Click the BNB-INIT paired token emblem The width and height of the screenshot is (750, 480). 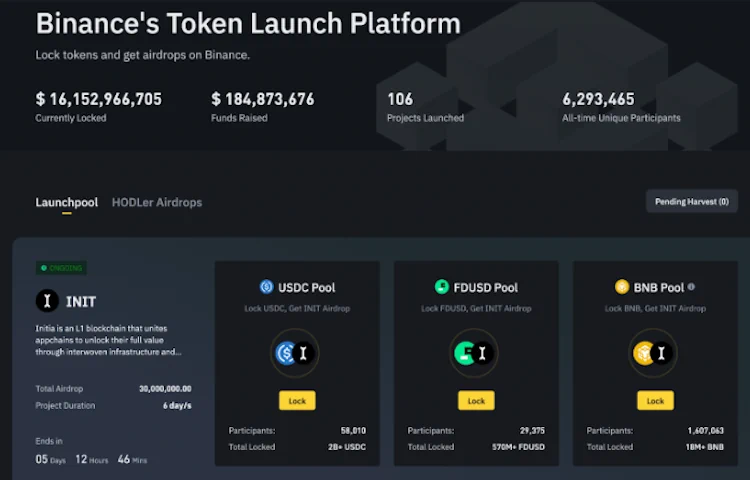pos(652,353)
